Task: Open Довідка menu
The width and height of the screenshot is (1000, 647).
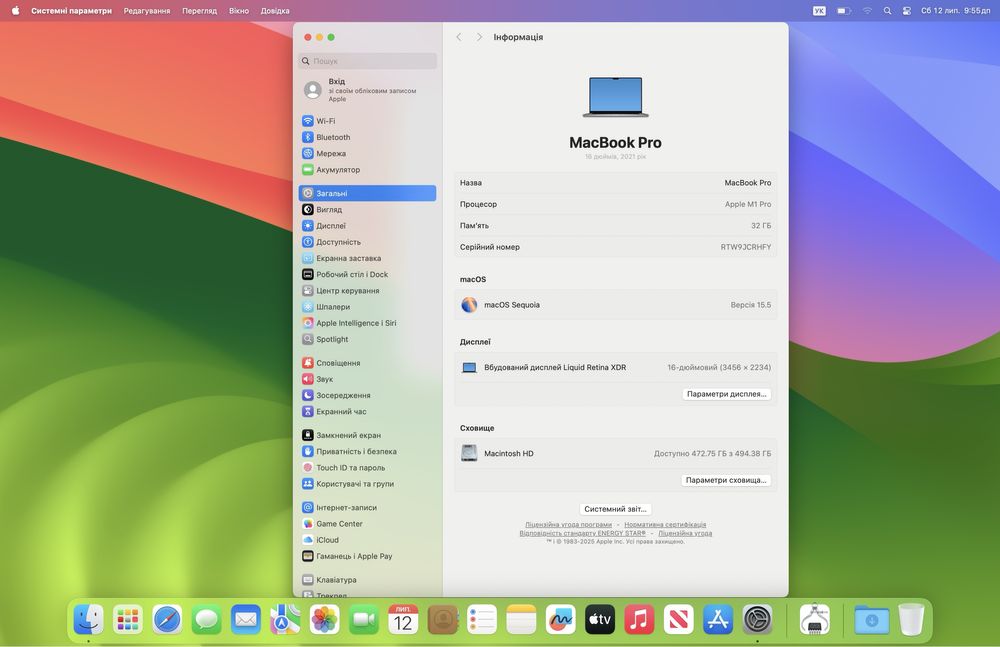Action: click(275, 11)
